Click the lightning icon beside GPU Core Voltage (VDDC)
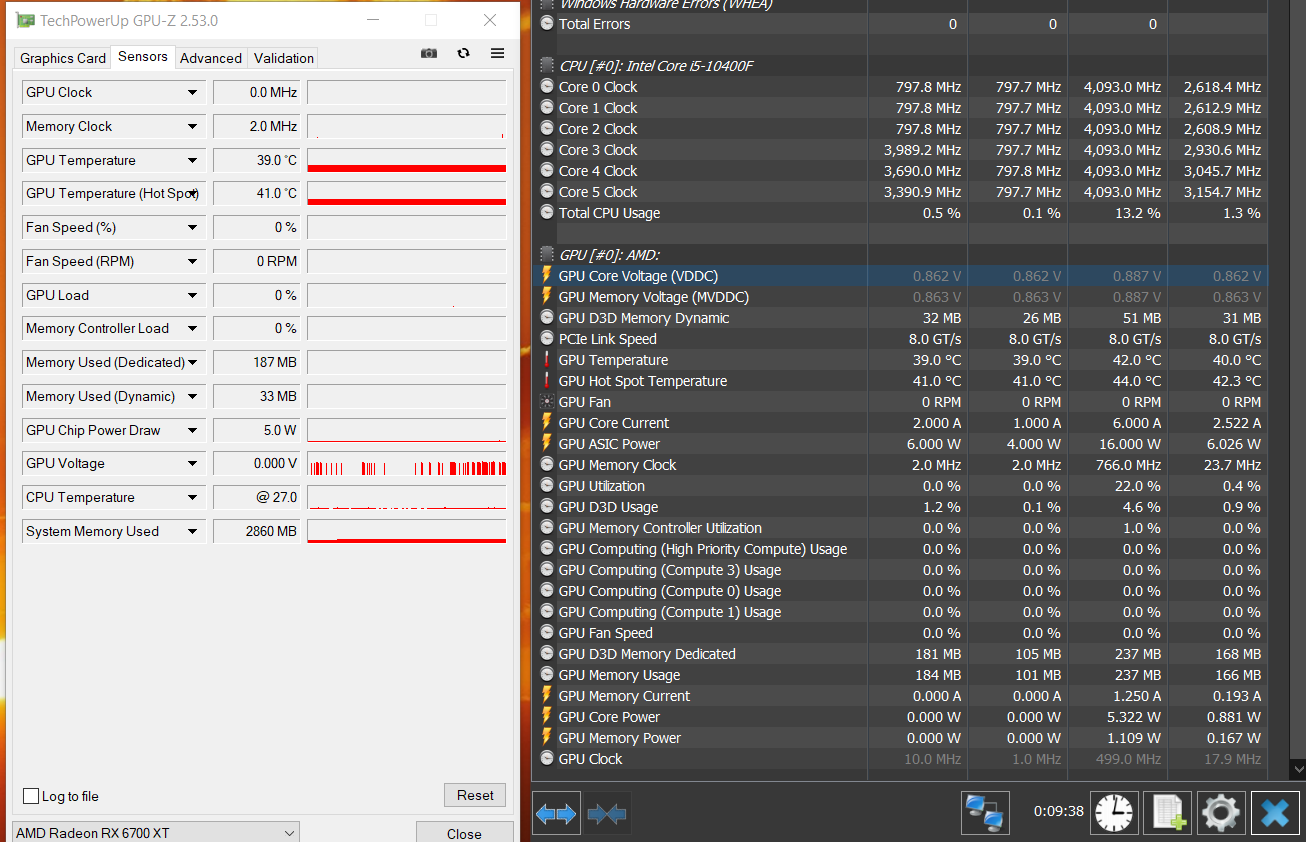 547,276
